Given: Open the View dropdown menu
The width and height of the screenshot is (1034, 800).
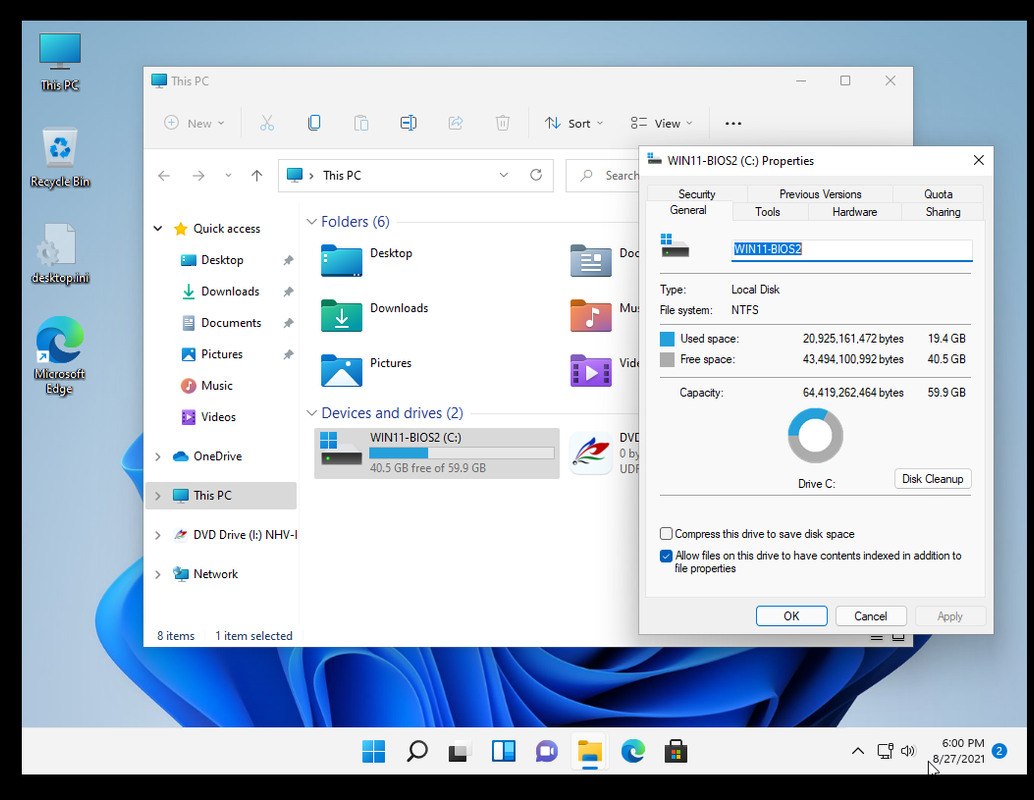Looking at the screenshot, I should click(661, 123).
